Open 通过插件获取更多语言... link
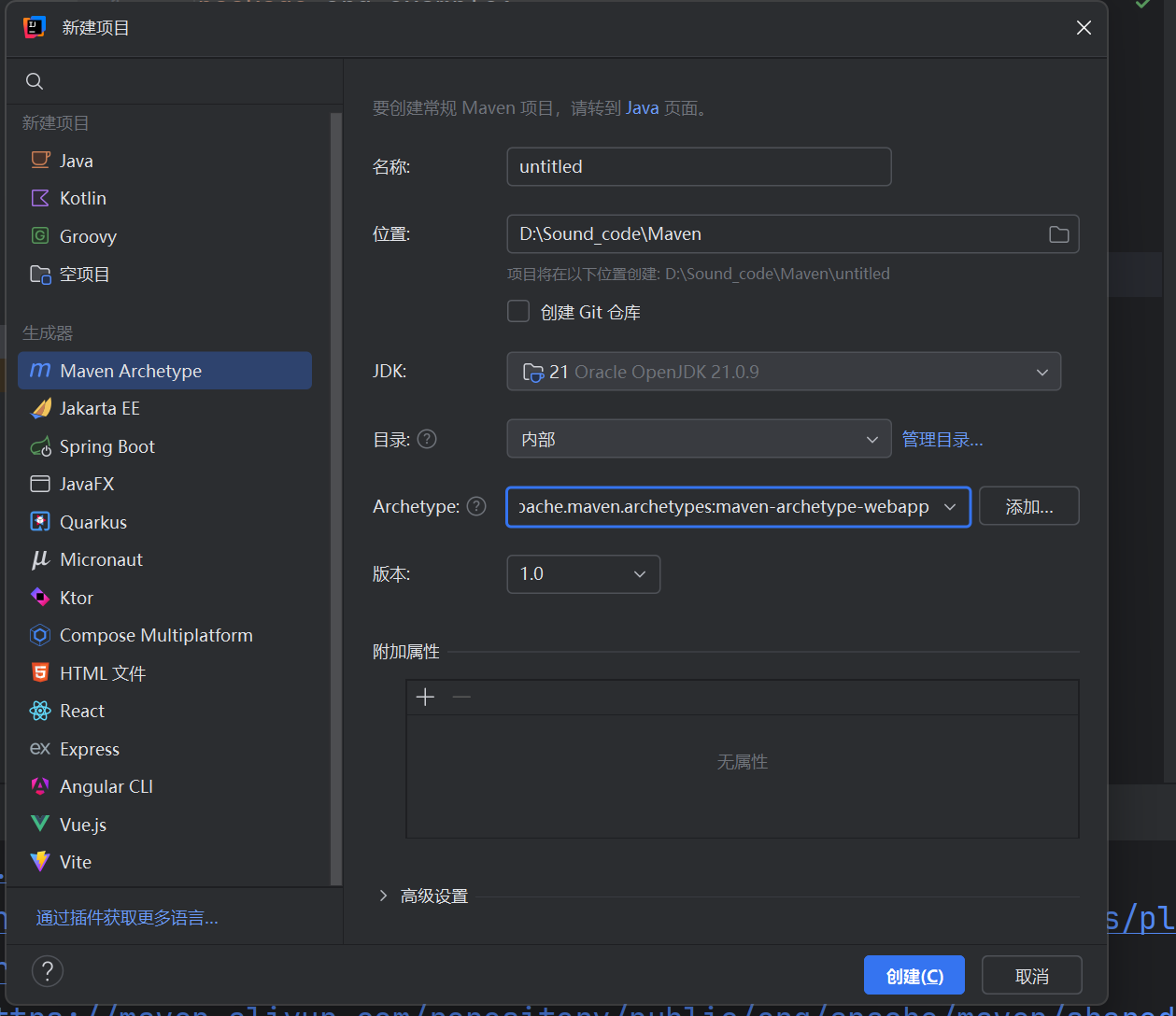The width and height of the screenshot is (1176, 1016). pyautogui.click(x=127, y=918)
